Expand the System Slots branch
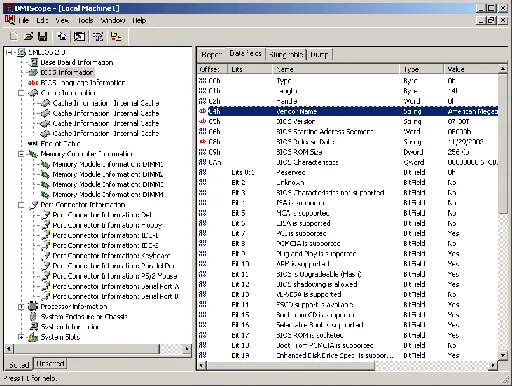The width and height of the screenshot is (512, 386). pos(21,337)
